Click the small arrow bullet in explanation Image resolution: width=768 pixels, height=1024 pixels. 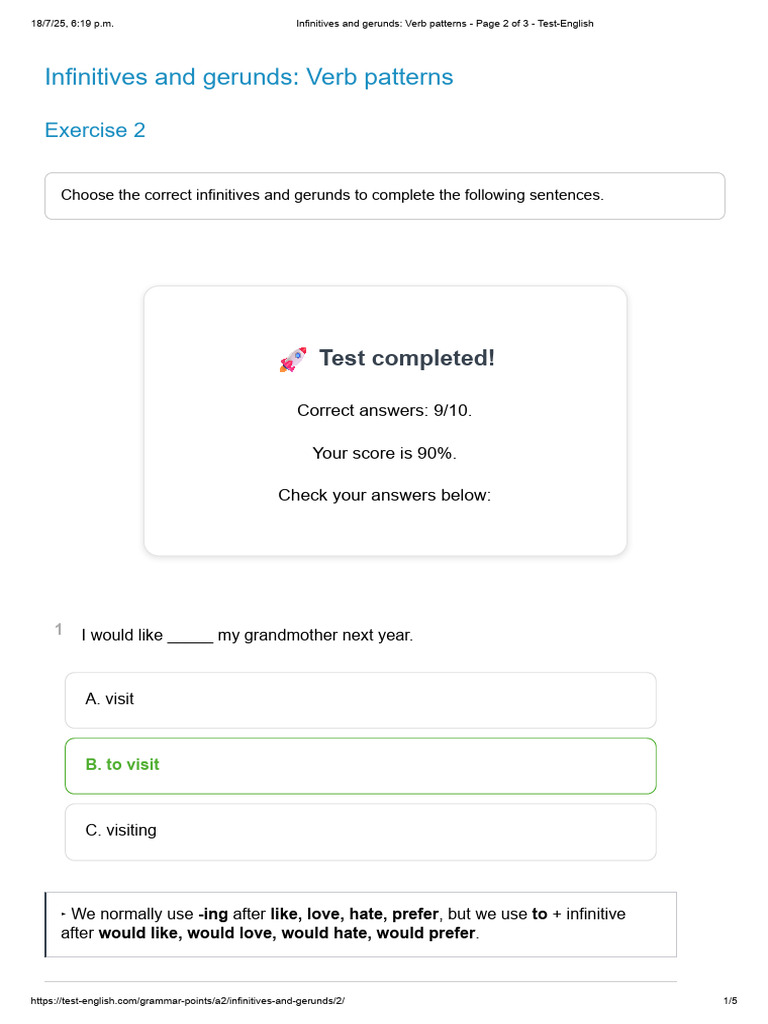[x=64, y=914]
